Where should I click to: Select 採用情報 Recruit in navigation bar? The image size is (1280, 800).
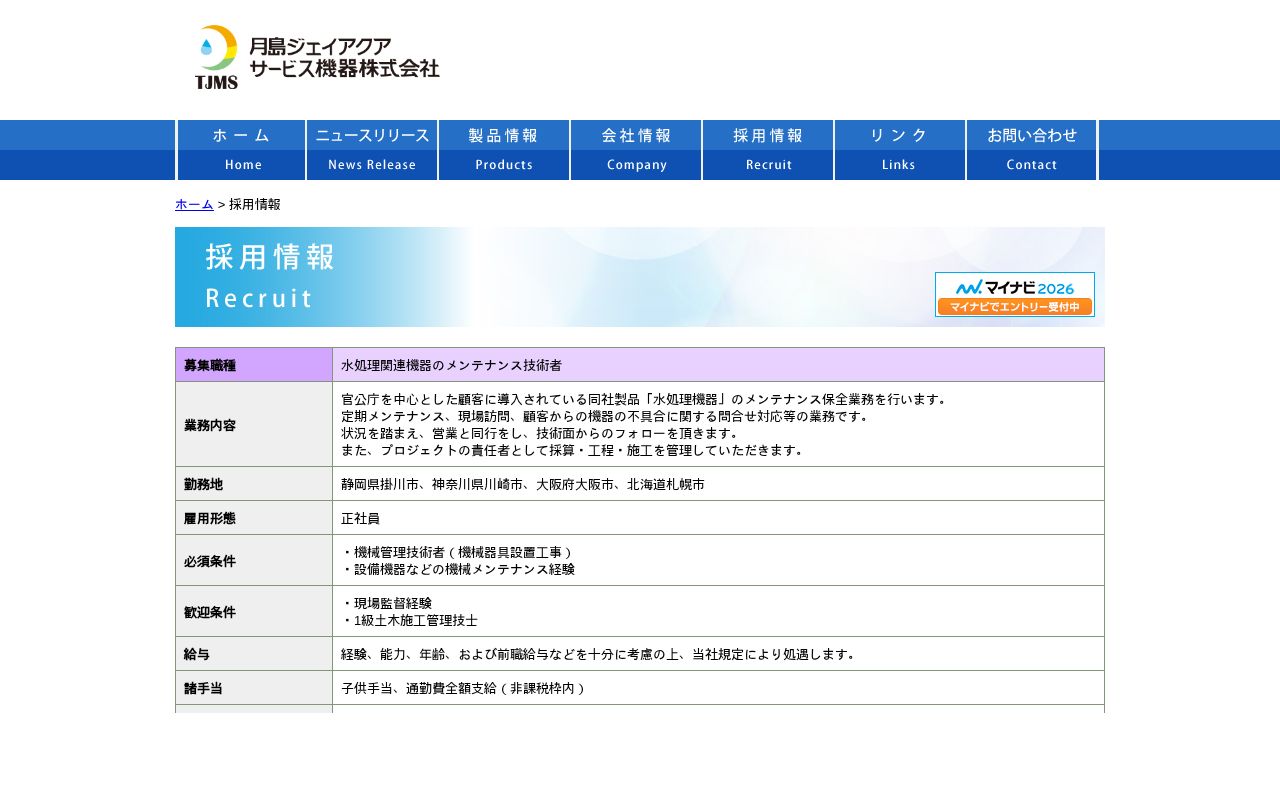[x=768, y=150]
